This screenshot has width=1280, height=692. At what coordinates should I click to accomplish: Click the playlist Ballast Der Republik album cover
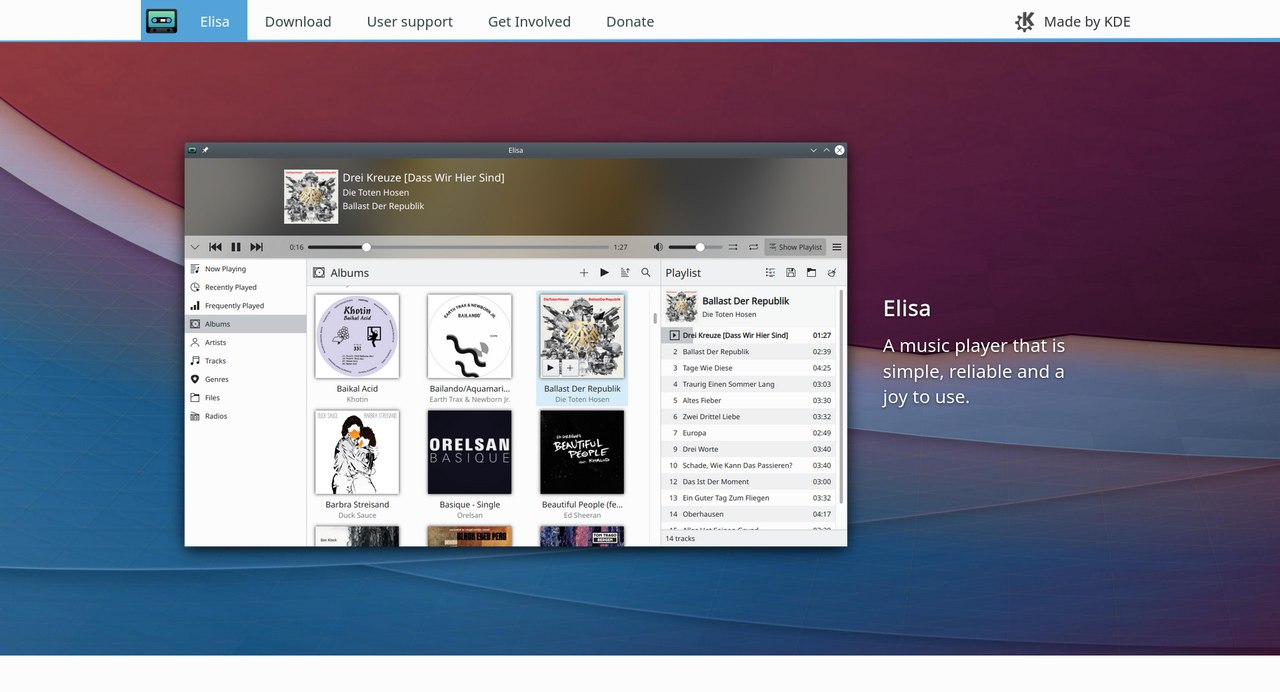pyautogui.click(x=681, y=307)
